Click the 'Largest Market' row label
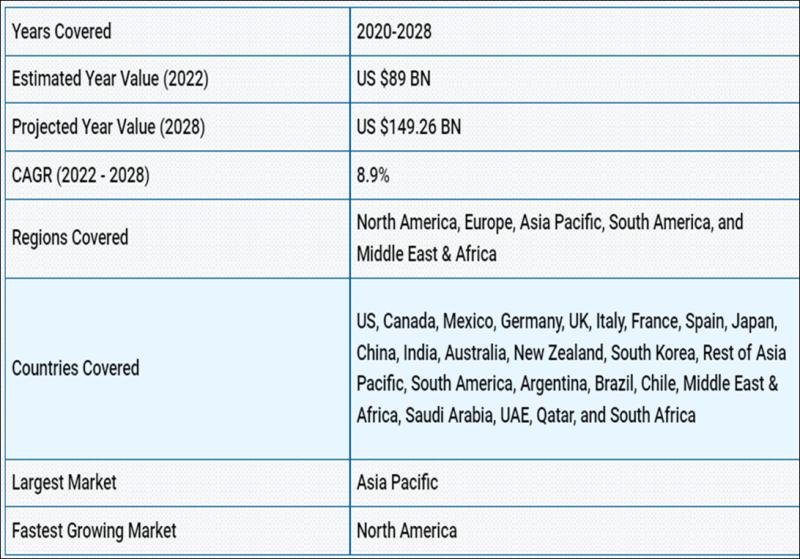This screenshot has width=800, height=559. [x=64, y=482]
